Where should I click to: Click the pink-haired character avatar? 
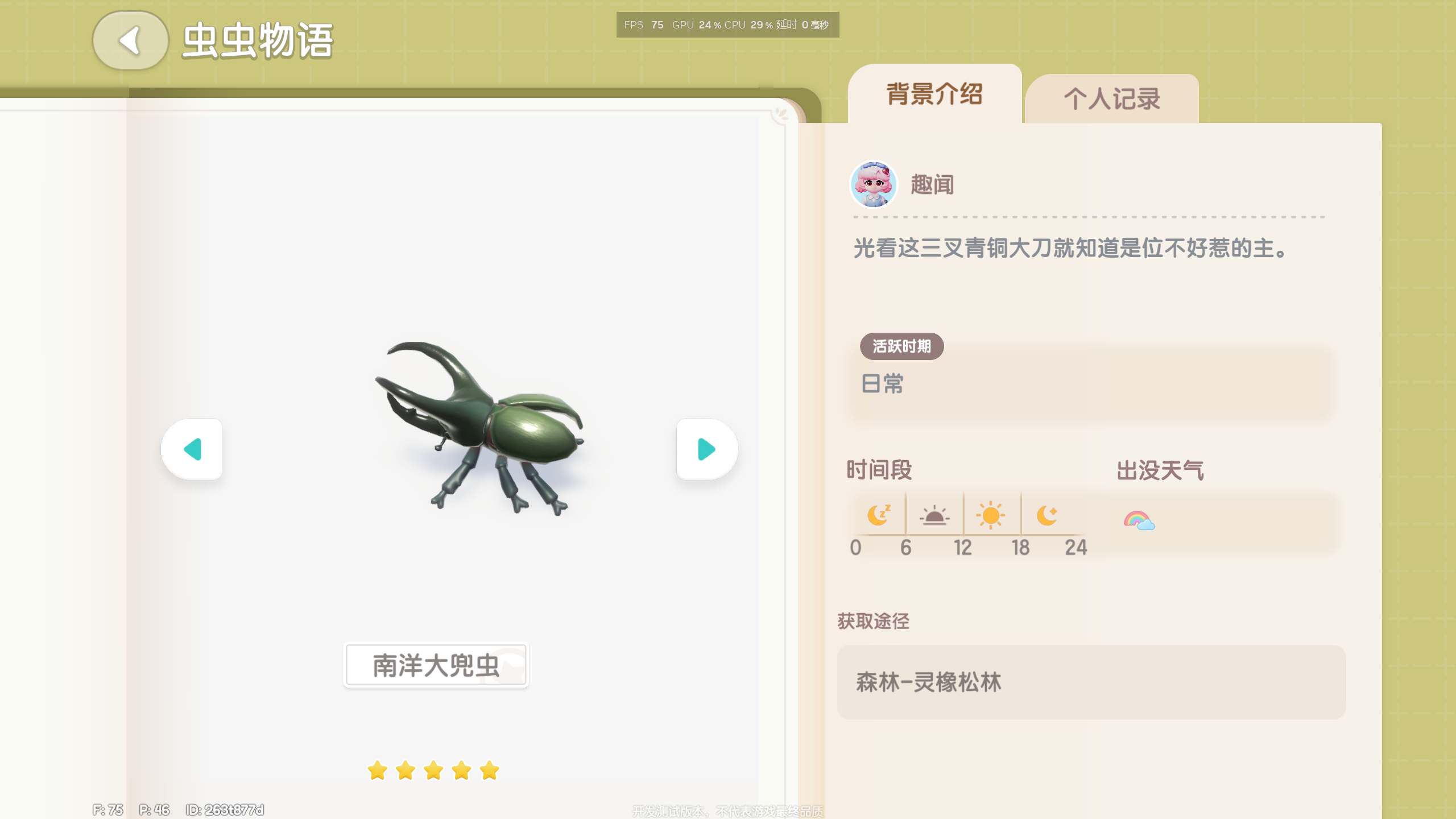click(x=874, y=185)
